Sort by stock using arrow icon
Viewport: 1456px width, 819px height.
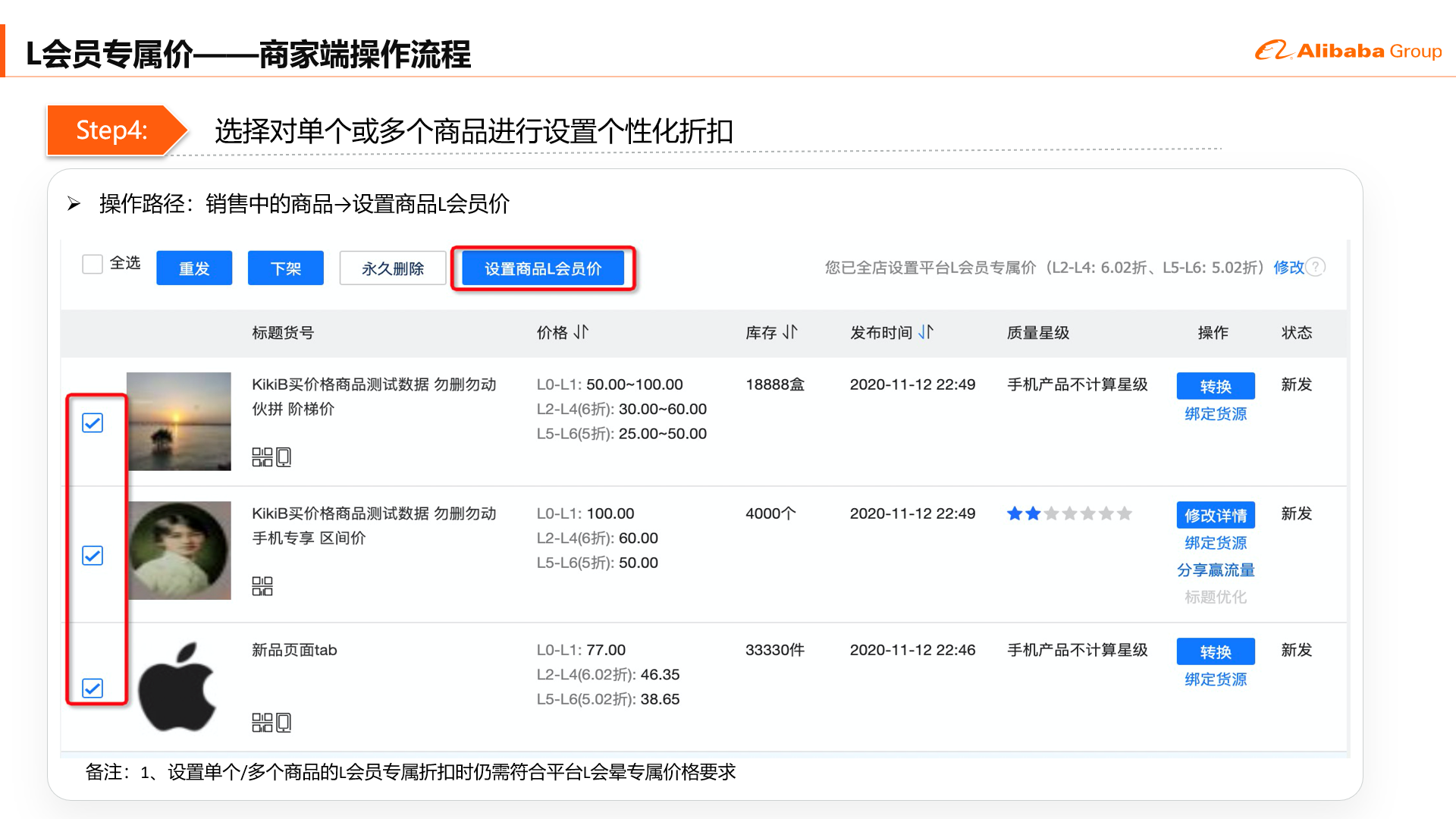point(790,332)
